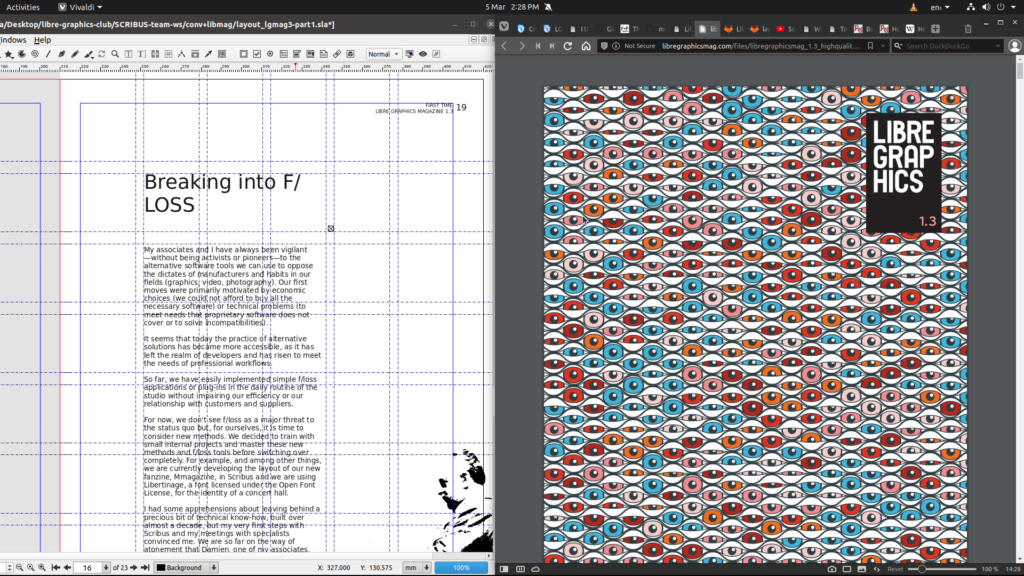Select the Rotate item tool
This screenshot has width=1024, height=576.
tap(102, 54)
